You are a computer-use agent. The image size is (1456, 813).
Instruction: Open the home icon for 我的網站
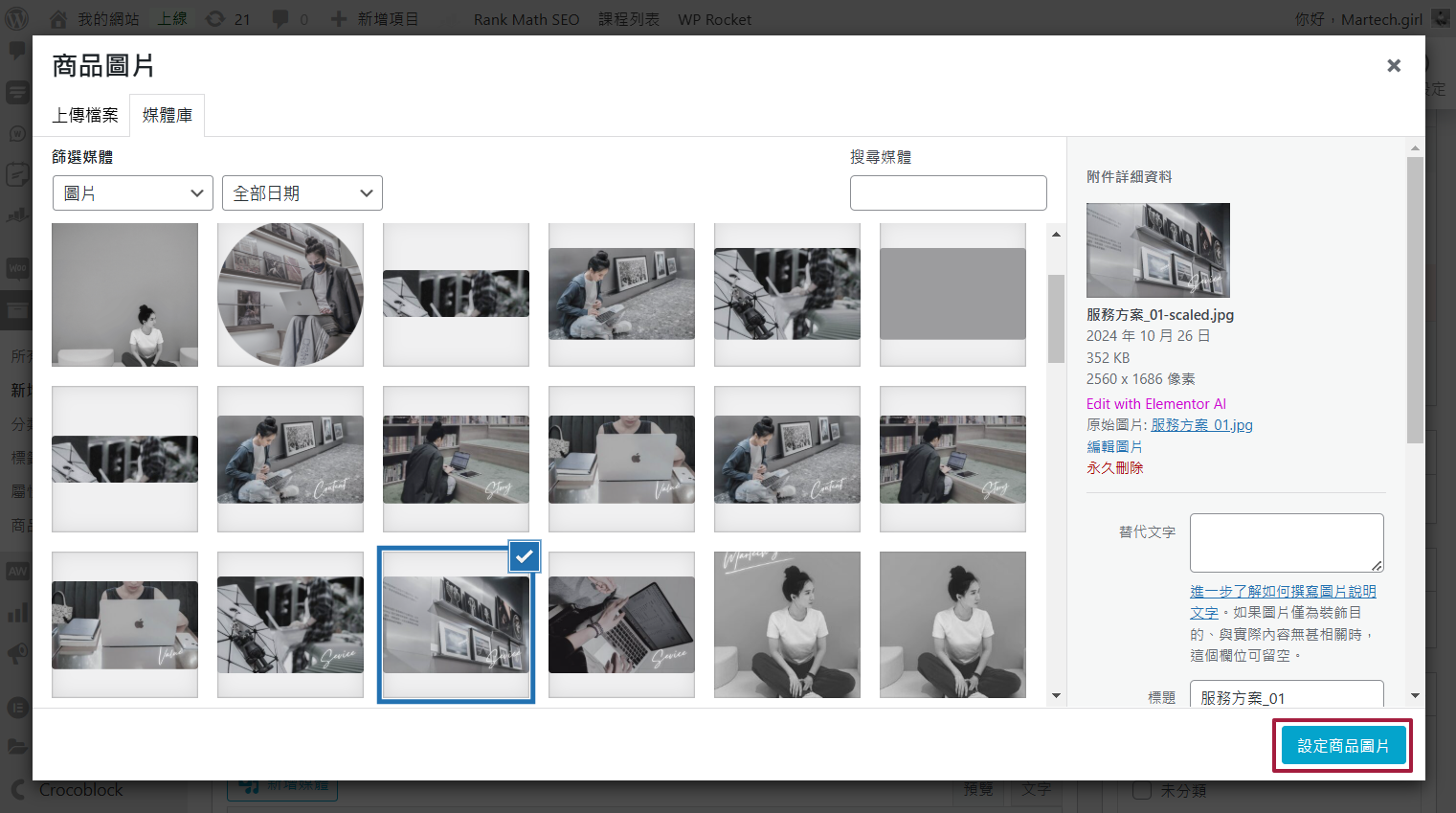[x=58, y=19]
